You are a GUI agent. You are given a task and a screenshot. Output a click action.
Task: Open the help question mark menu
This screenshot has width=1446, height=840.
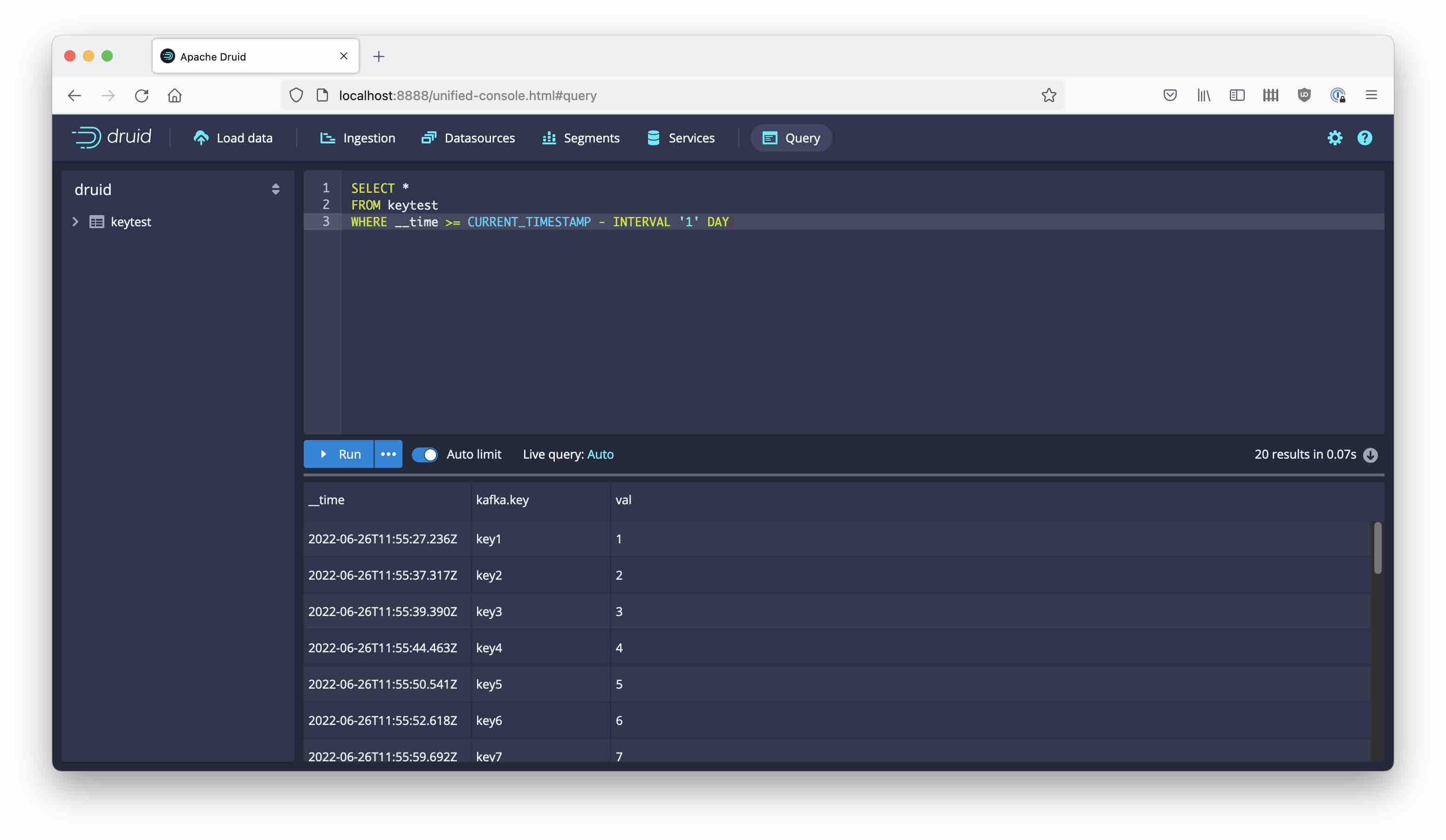pos(1364,138)
